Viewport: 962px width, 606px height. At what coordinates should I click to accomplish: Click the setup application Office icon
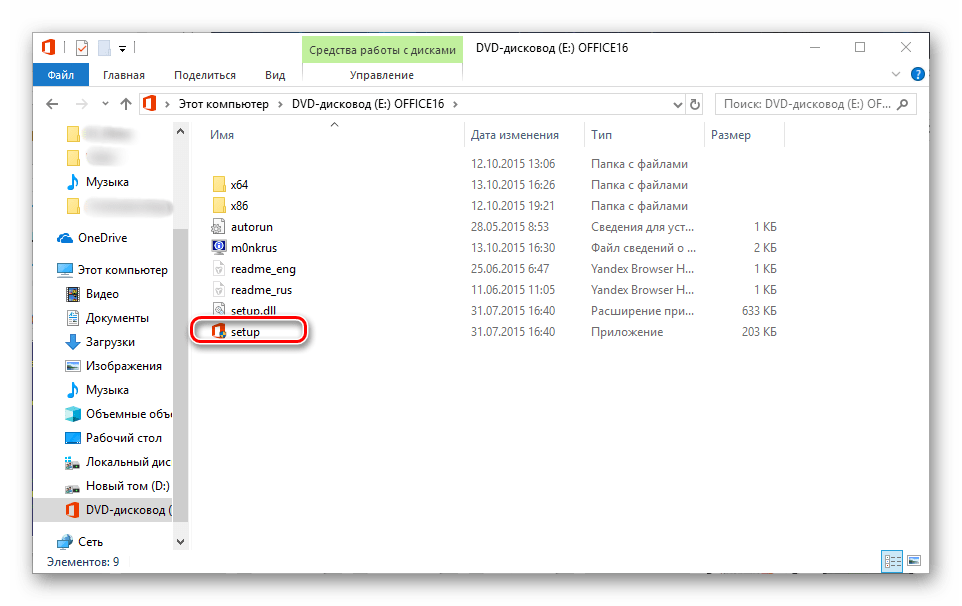pyautogui.click(x=220, y=332)
